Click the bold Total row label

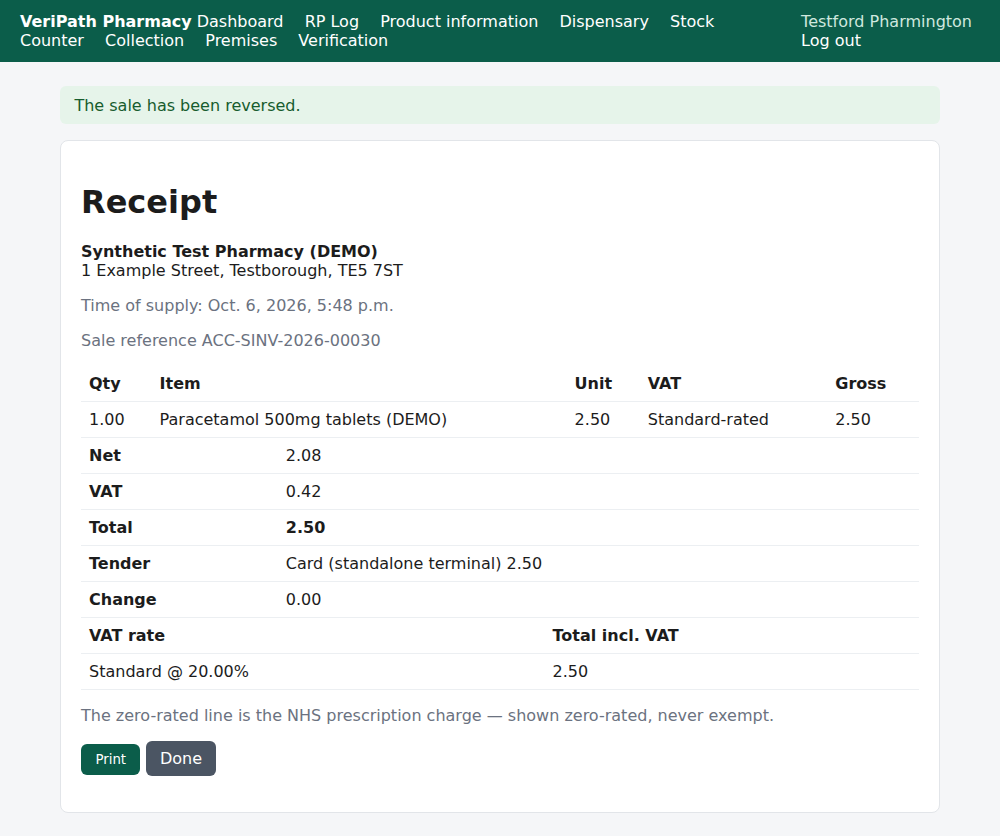pyautogui.click(x=110, y=527)
